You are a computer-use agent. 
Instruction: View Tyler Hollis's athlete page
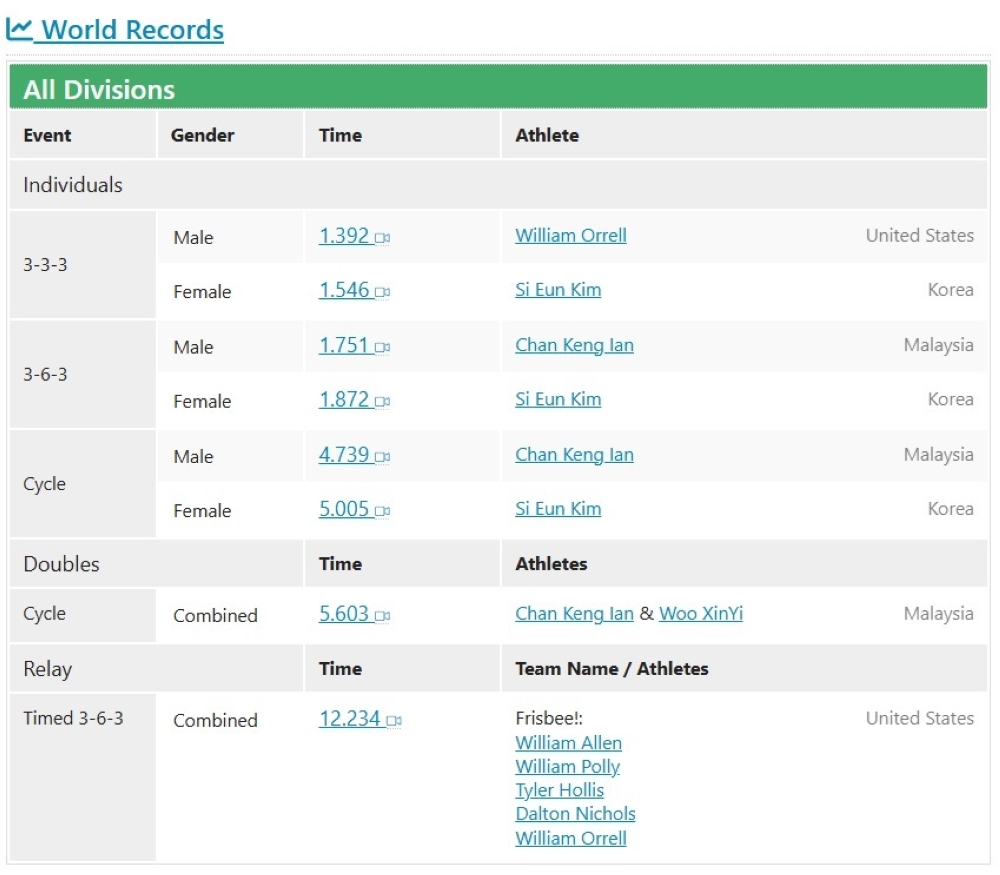tap(561, 790)
